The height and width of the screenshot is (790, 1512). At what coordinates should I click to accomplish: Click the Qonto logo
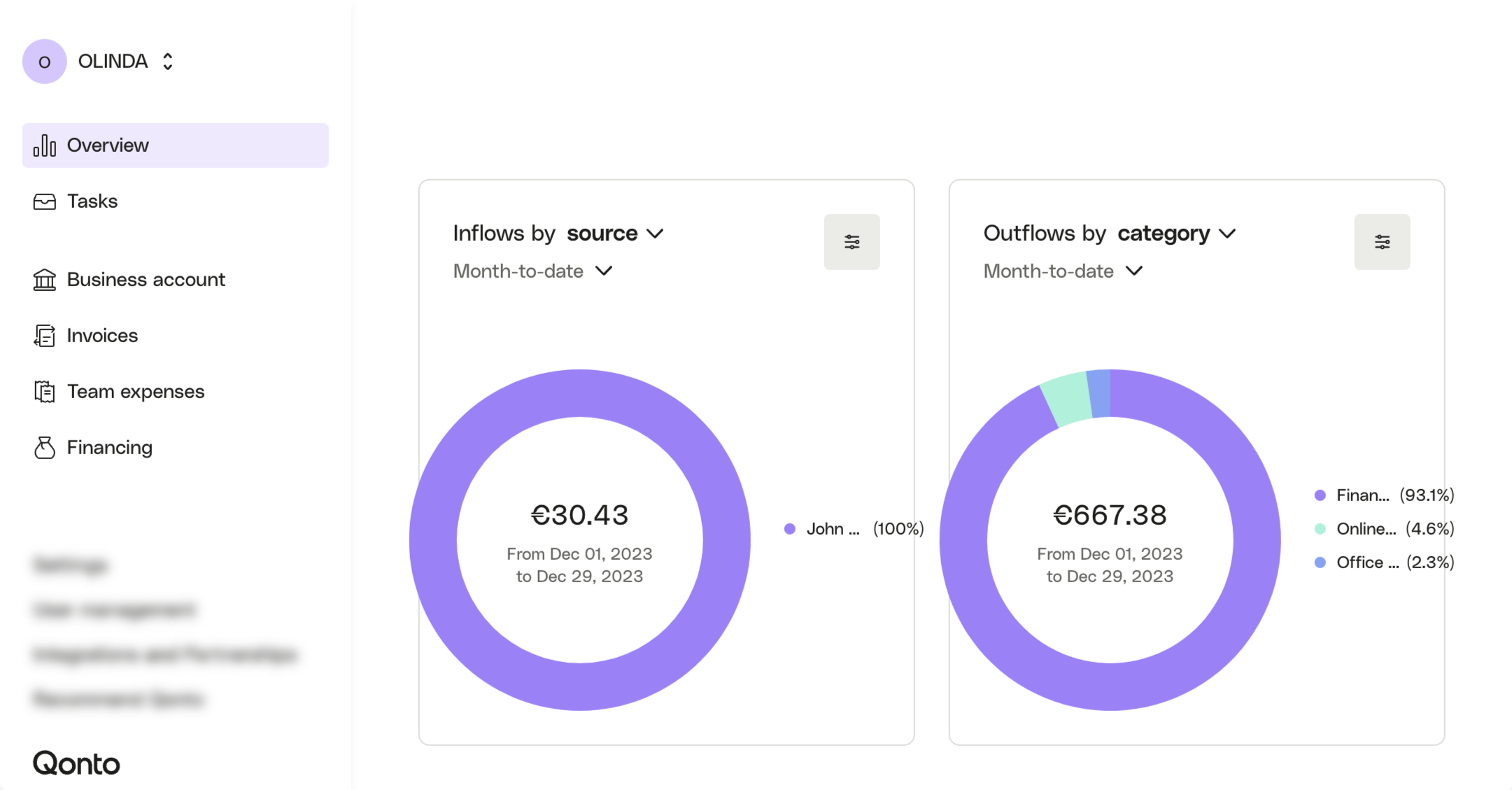[x=76, y=763]
